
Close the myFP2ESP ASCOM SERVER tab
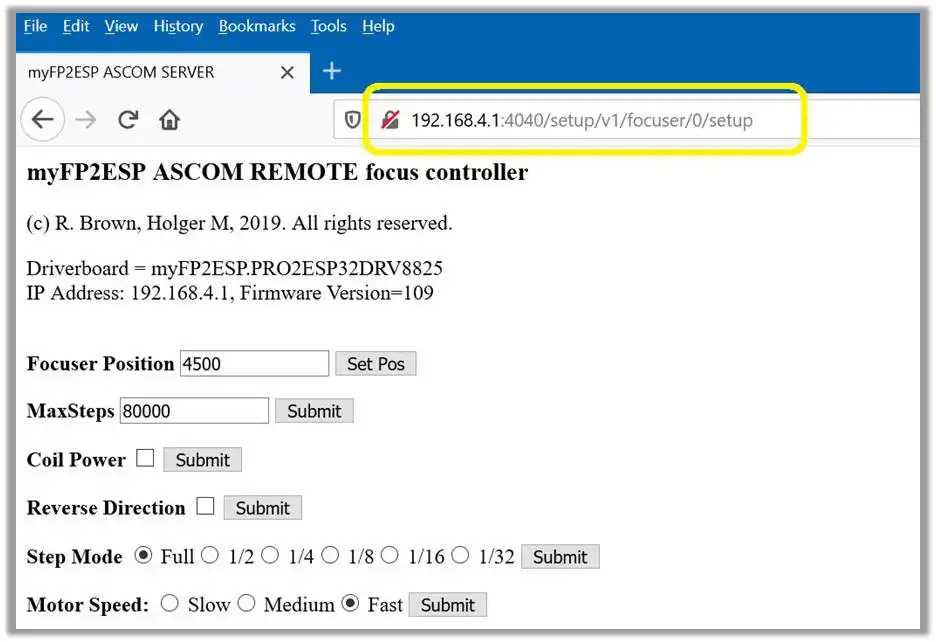pos(287,72)
